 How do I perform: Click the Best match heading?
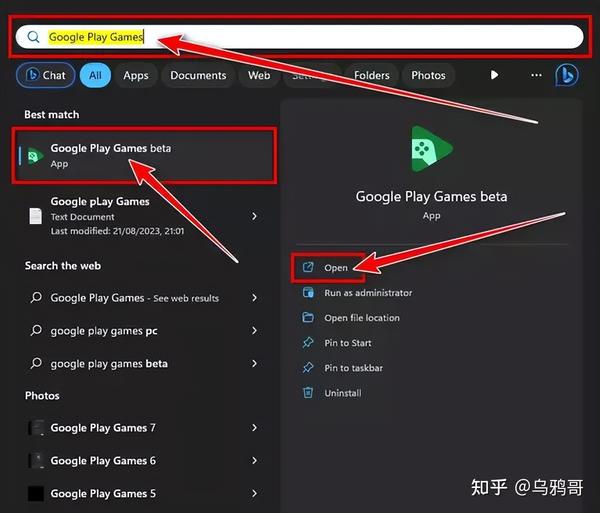tap(52, 115)
